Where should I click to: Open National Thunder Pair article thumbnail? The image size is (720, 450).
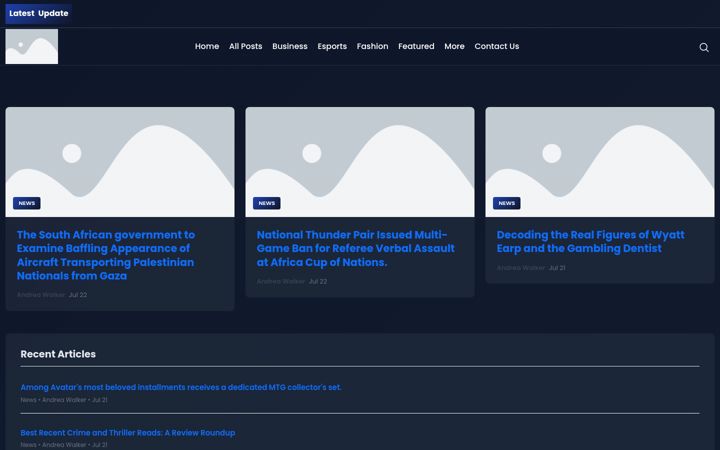click(x=360, y=162)
